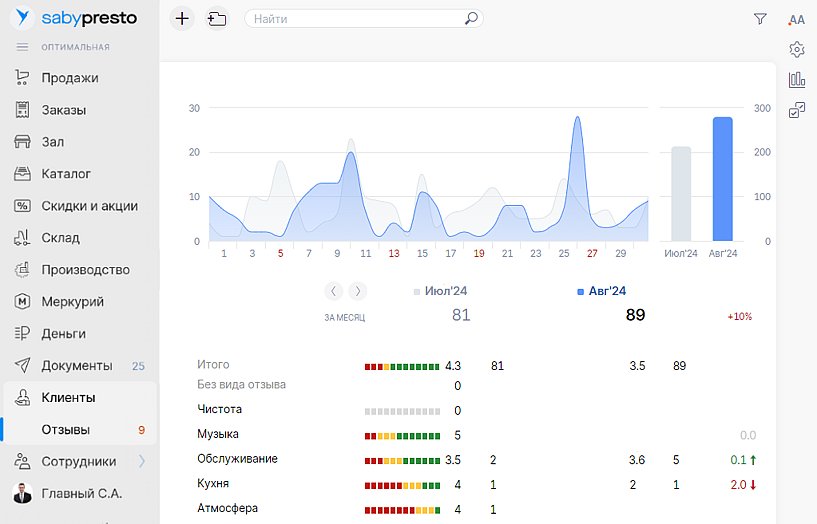Click the plus add button
This screenshot has height=524, width=817.
click(181, 18)
